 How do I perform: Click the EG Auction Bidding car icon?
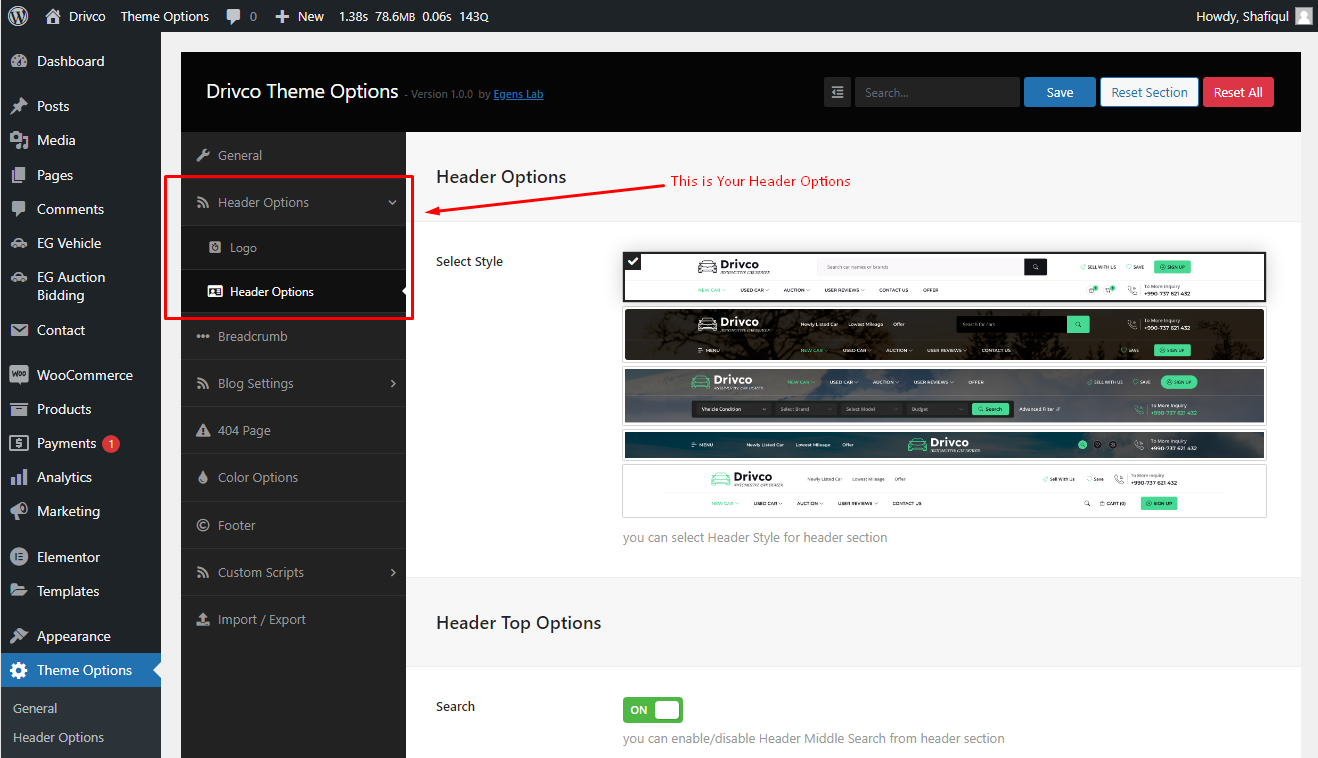coord(19,277)
